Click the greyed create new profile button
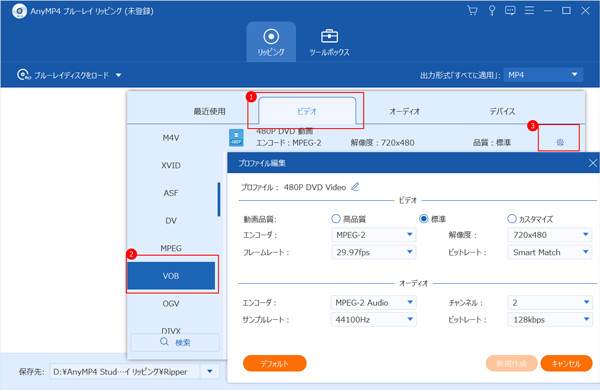This screenshot has height=390, width=600. 511,363
